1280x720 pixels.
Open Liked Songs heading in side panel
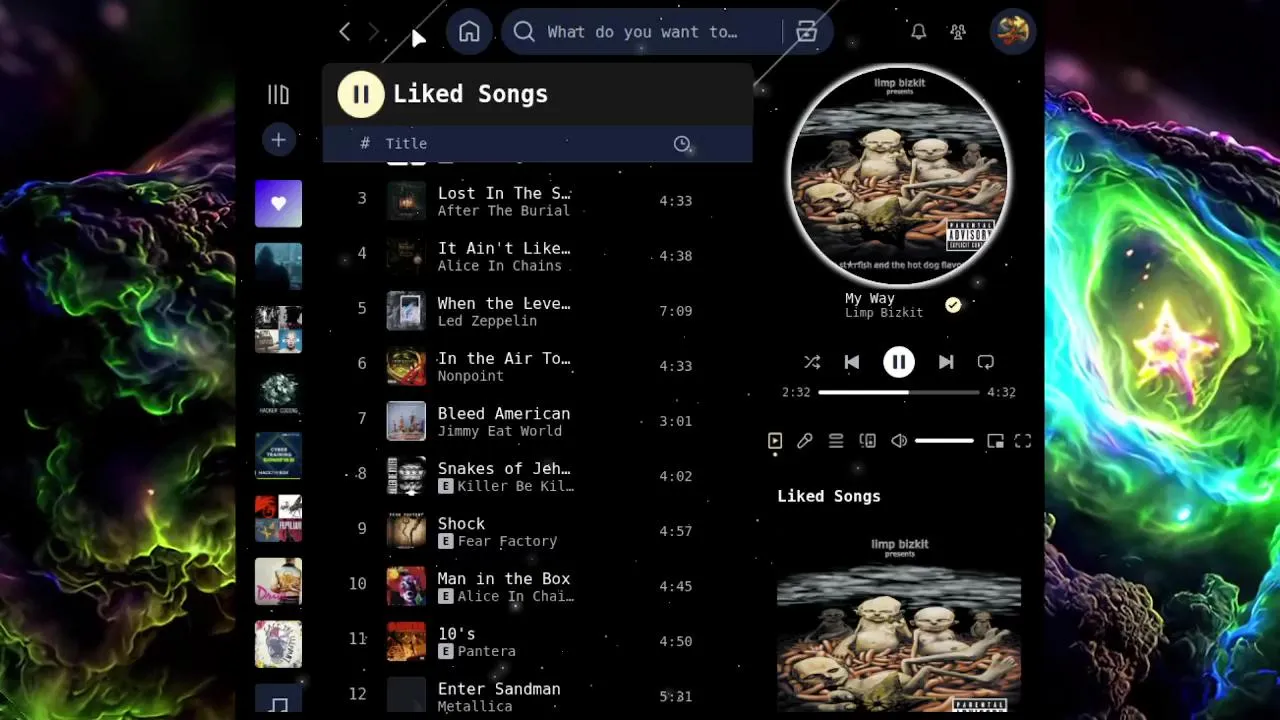(829, 496)
